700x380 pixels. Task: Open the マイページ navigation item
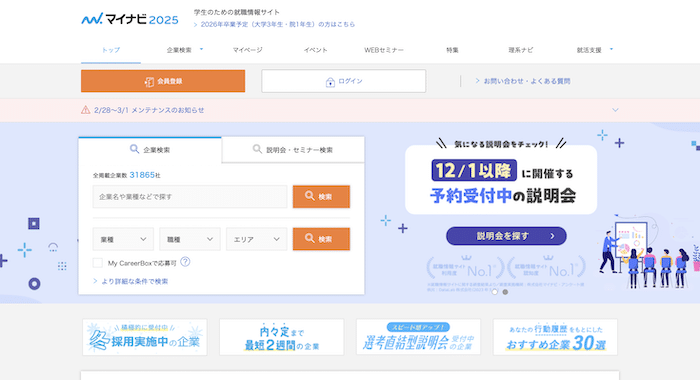point(247,50)
